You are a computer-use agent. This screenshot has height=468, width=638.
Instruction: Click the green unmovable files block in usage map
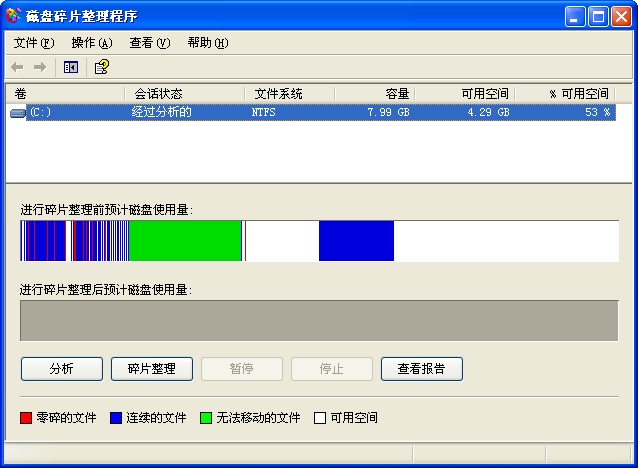[x=185, y=241]
